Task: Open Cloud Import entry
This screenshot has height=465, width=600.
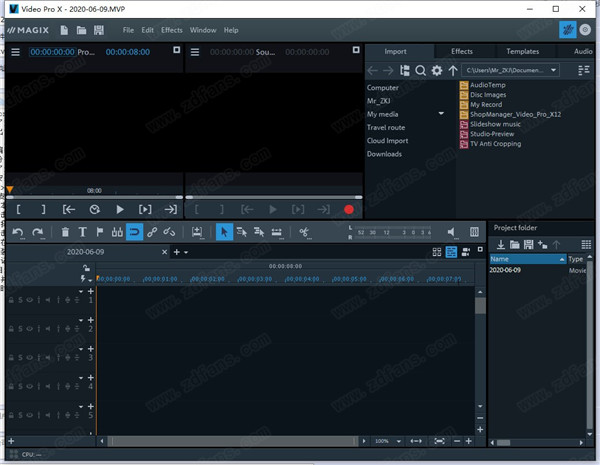Action: click(387, 141)
